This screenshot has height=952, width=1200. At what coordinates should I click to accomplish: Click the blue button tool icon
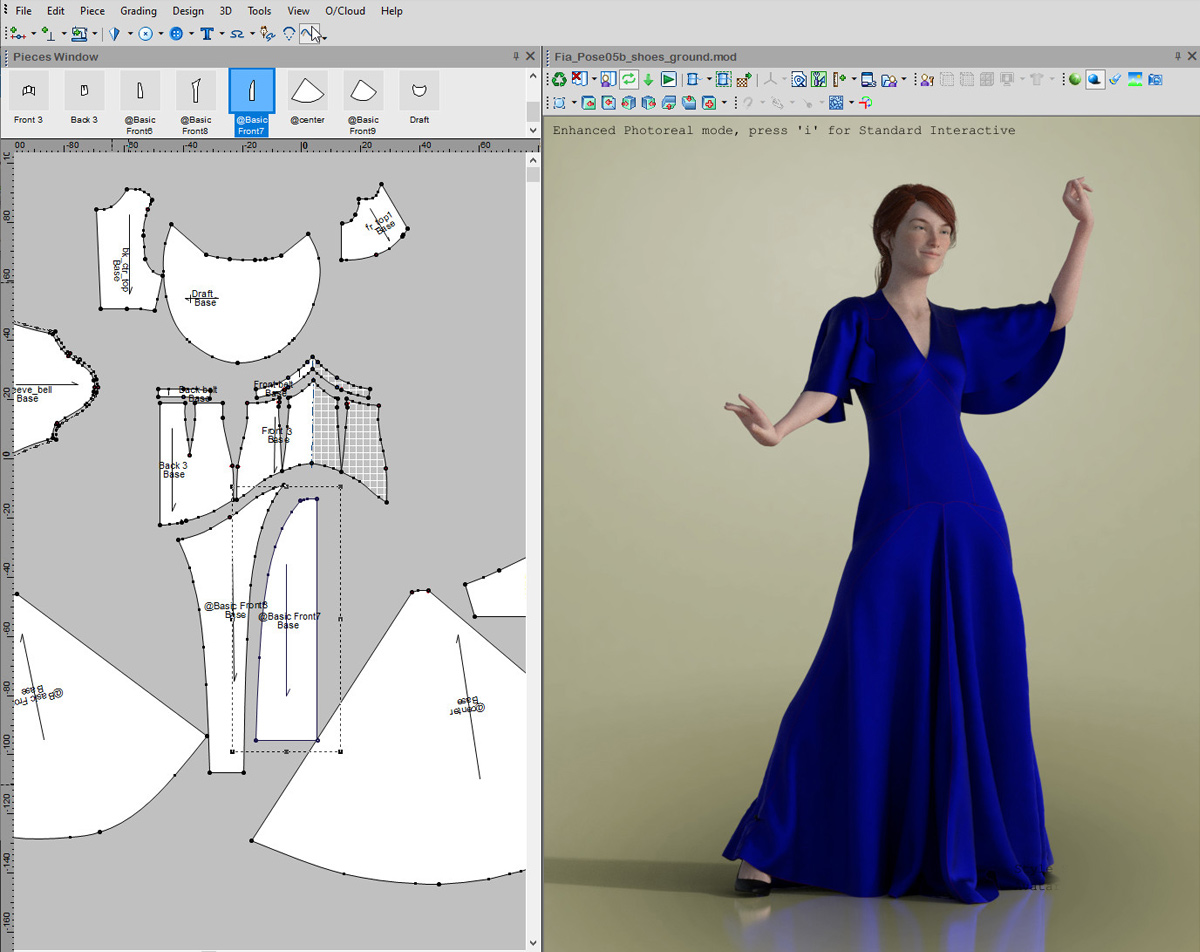click(176, 34)
